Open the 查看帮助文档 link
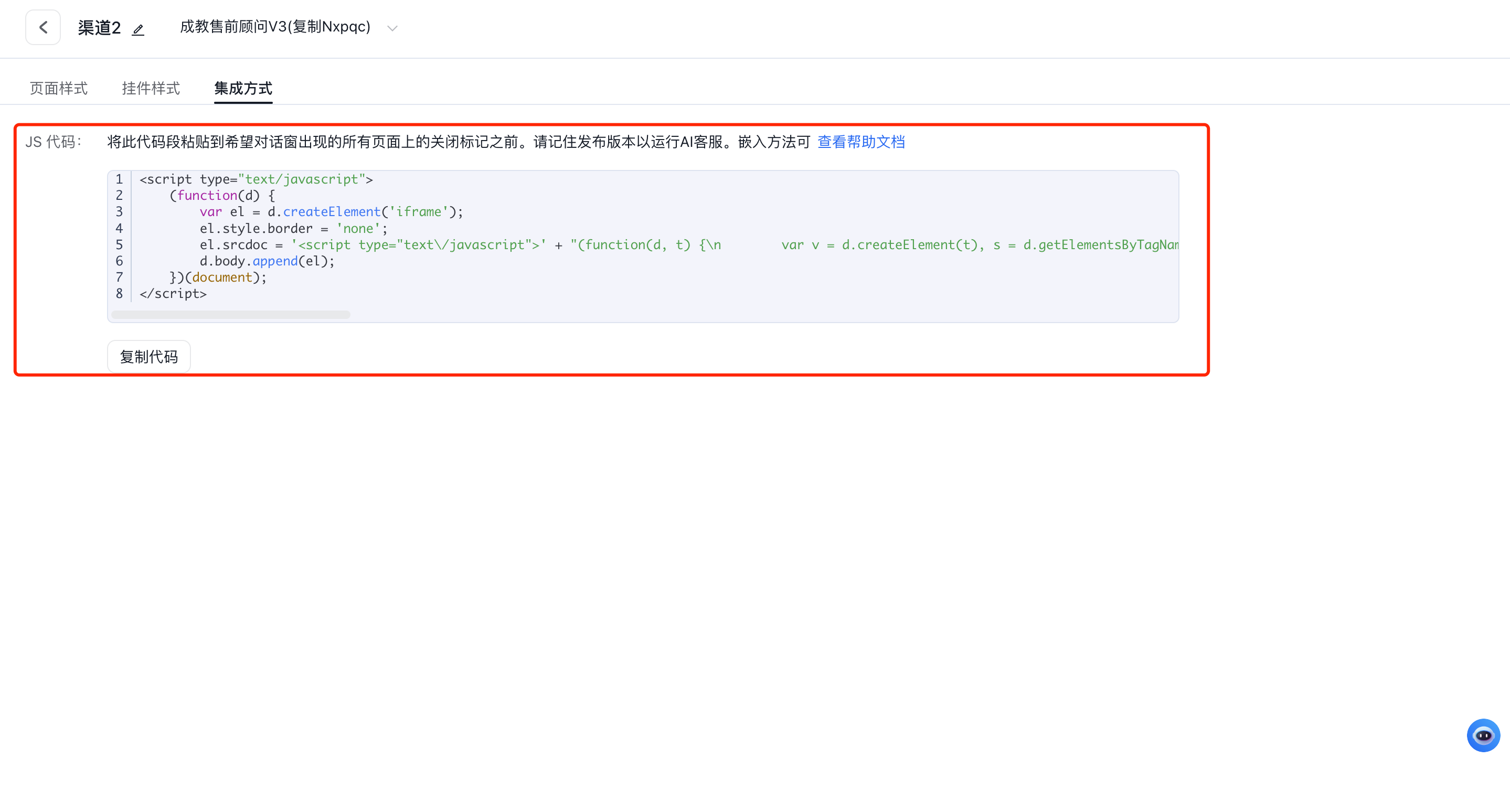The width and height of the screenshot is (1510, 812). click(x=860, y=142)
